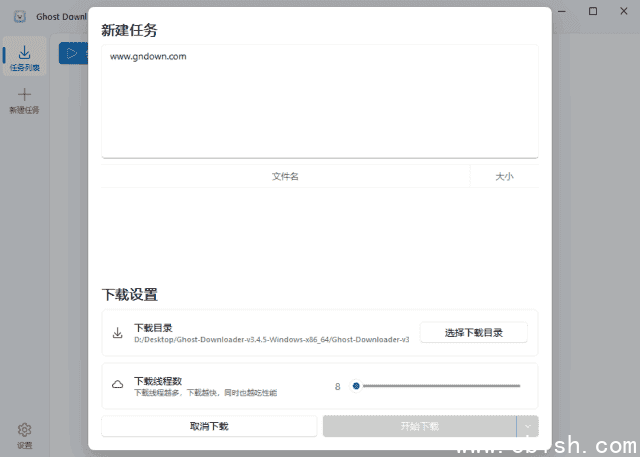
Task: Click inside the URL text box
Action: click(320, 101)
